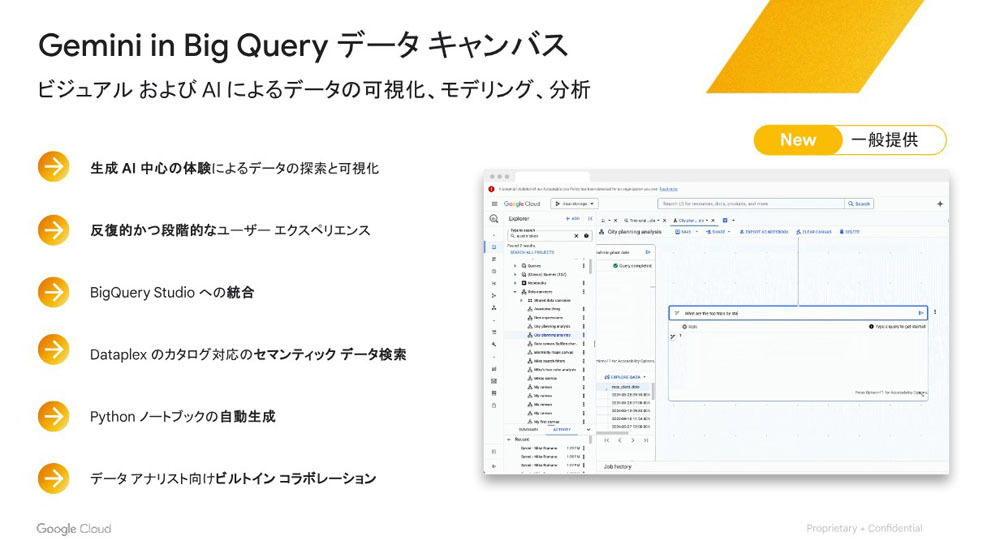Image resolution: width=1000 pixels, height=545 pixels.
Task: Click the Read more link in warning banner
Action: [x=668, y=189]
